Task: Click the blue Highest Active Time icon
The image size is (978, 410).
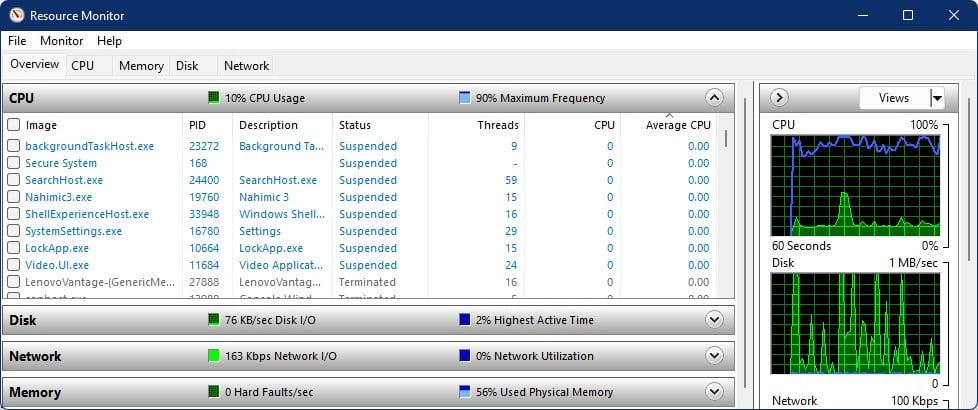Action: click(464, 320)
